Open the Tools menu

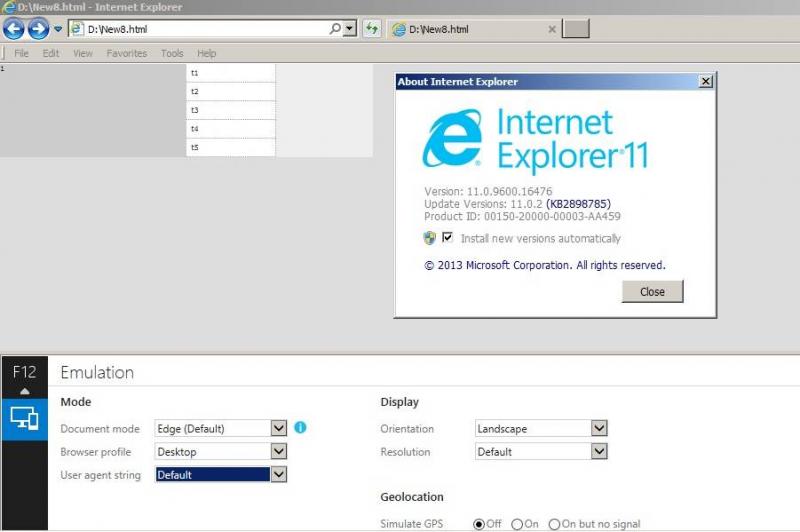coord(172,53)
